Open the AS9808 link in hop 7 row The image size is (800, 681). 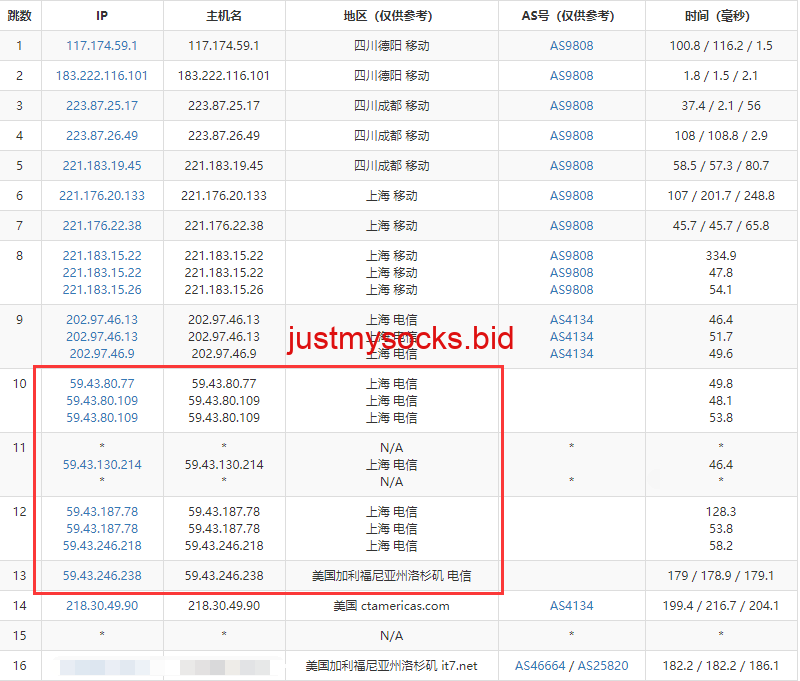tap(571, 226)
